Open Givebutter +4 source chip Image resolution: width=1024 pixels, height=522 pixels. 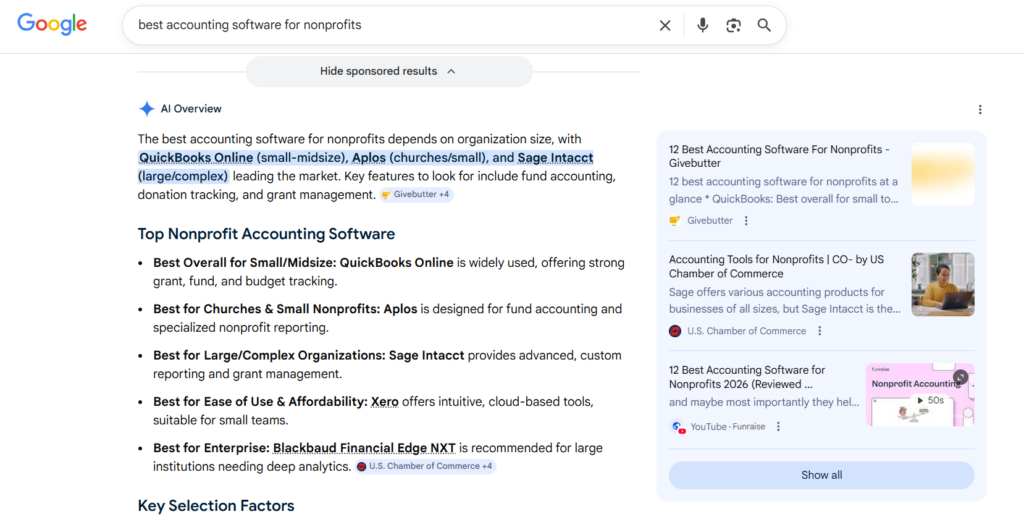coord(416,195)
